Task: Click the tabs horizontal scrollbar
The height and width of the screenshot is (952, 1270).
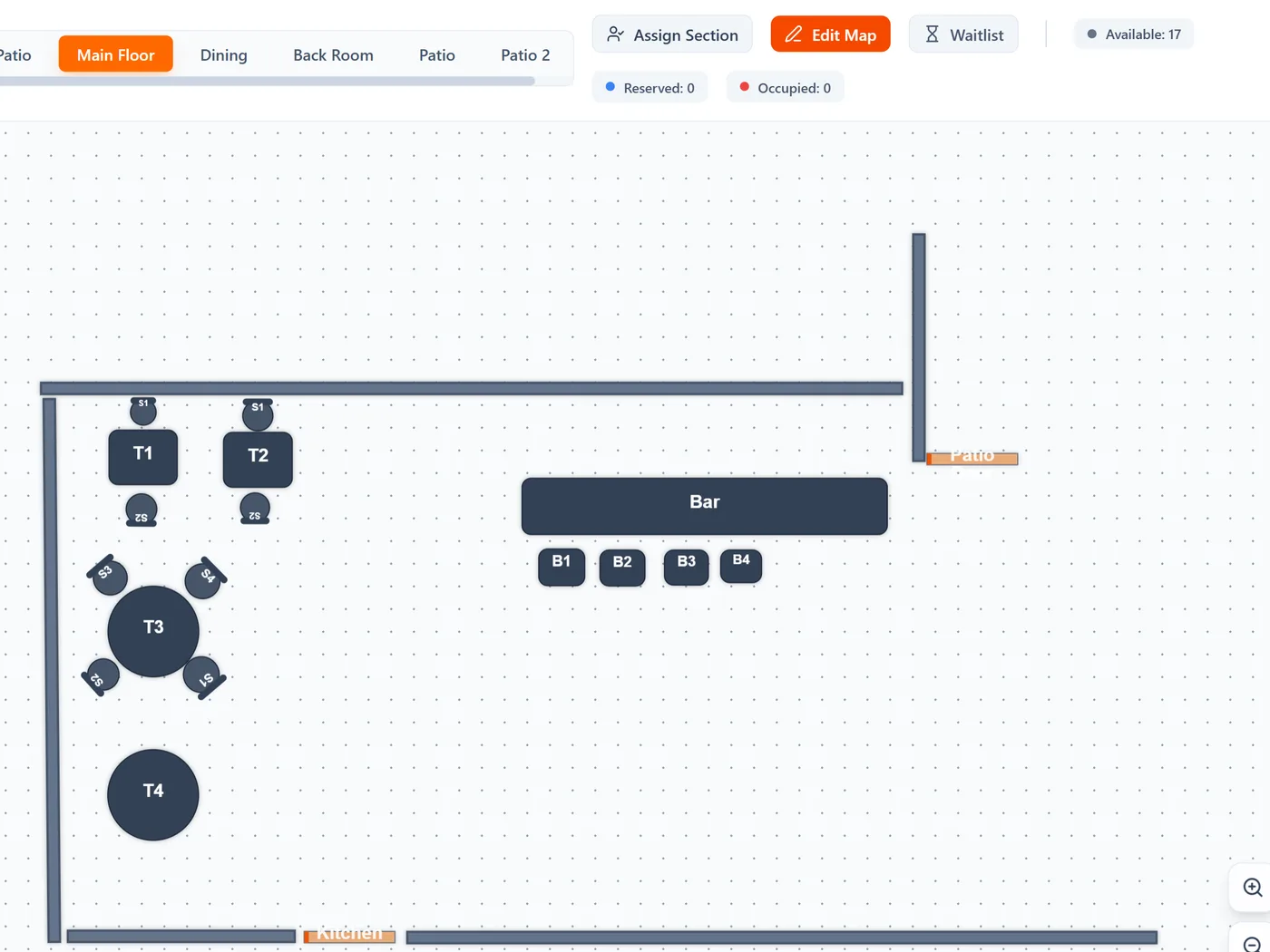Action: [268, 82]
